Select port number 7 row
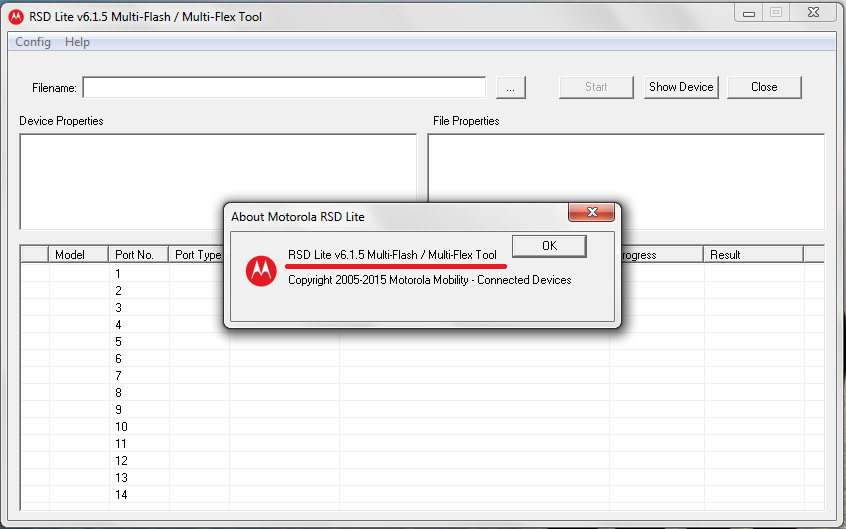This screenshot has width=846, height=529. pyautogui.click(x=422, y=376)
